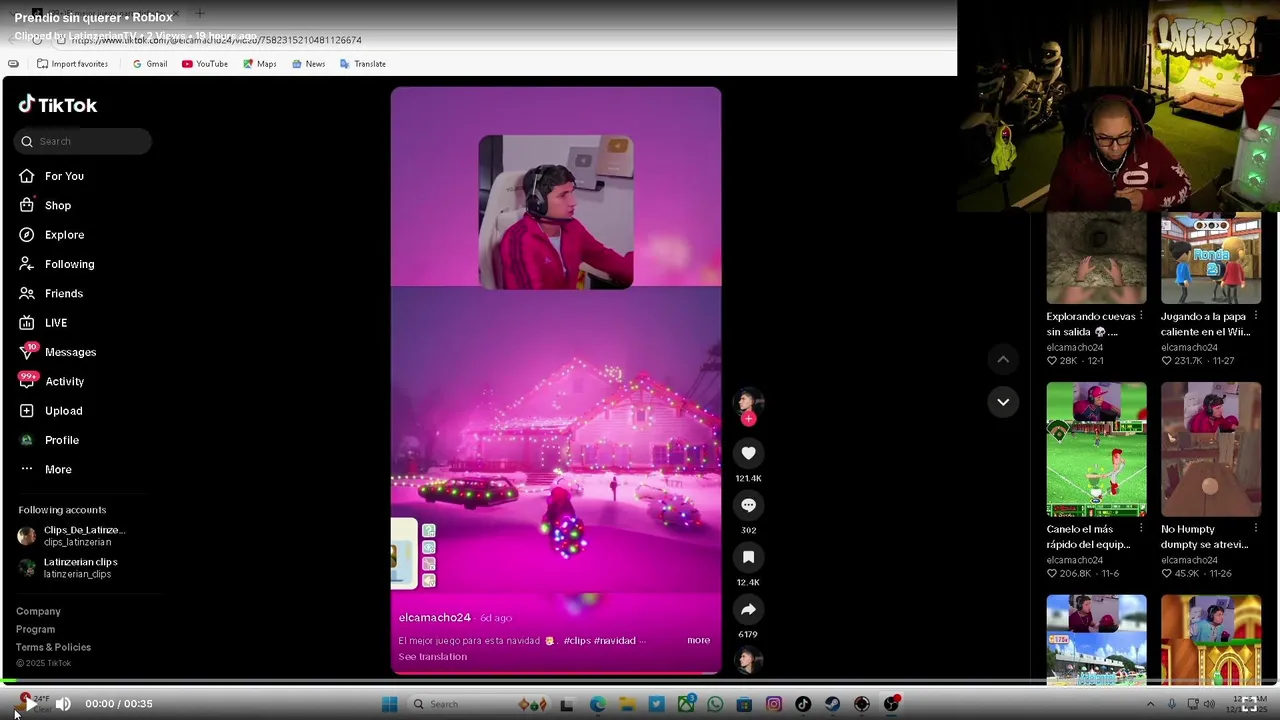Open WhatsApp in taskbar
The image size is (1280, 720).
tap(715, 704)
